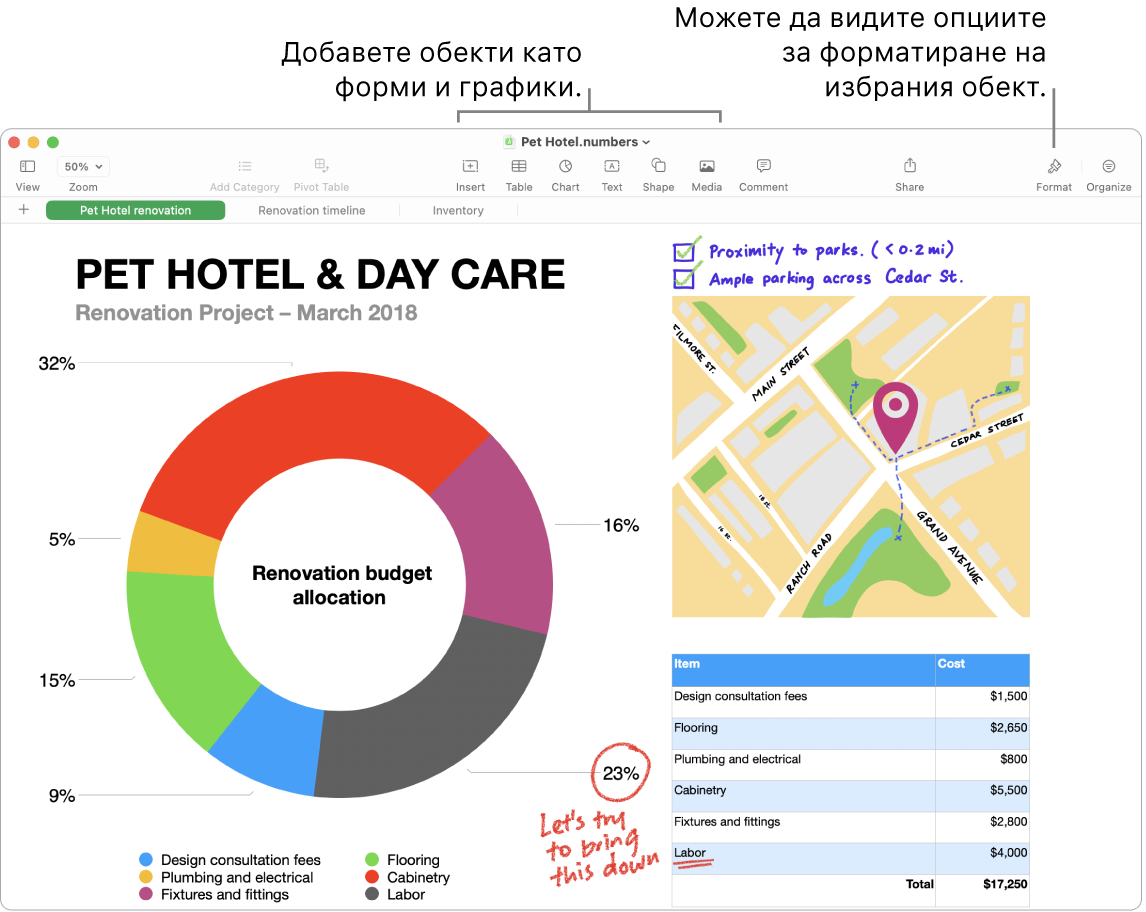
Task: Add a new sheet with the plus button
Action: 22,210
